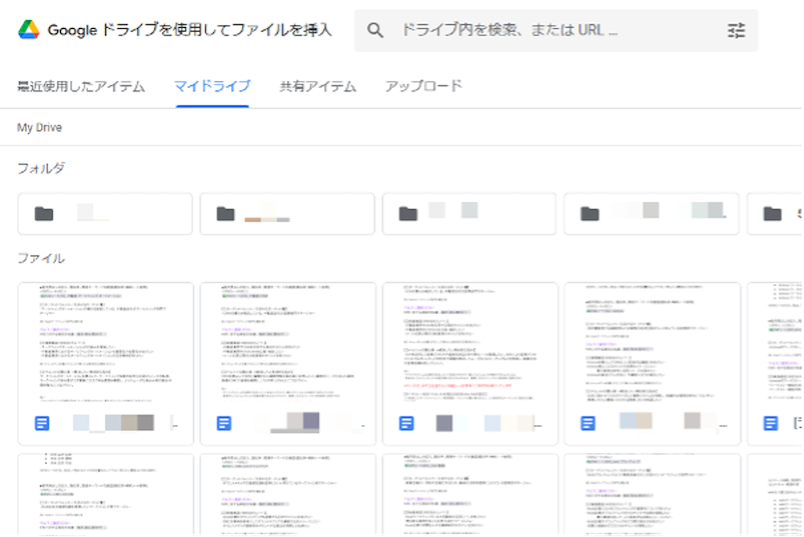Select first document thumbnail in bottom file row
This screenshot has width=804, height=537.
tap(106, 495)
